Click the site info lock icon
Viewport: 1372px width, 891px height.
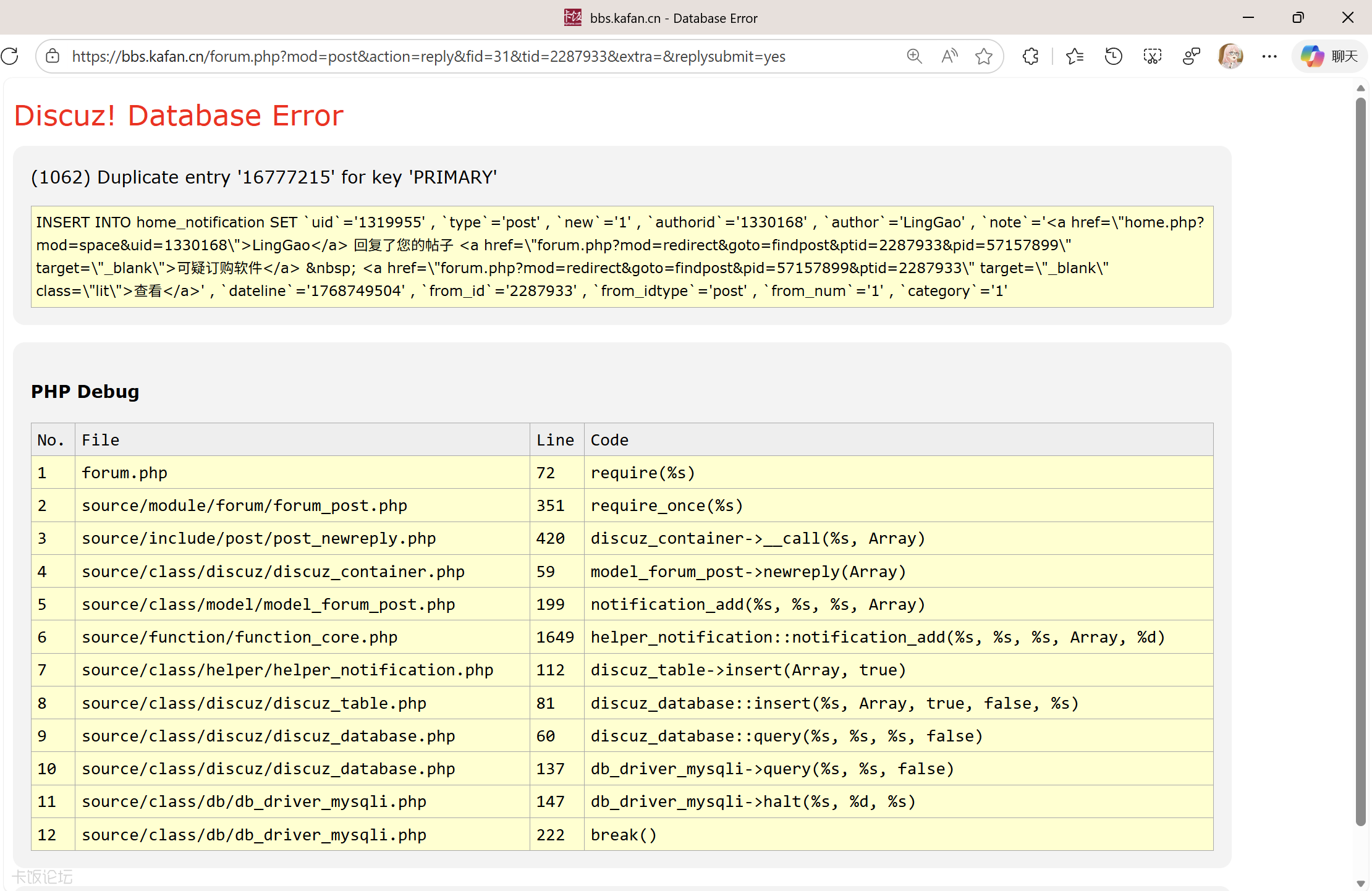(53, 56)
